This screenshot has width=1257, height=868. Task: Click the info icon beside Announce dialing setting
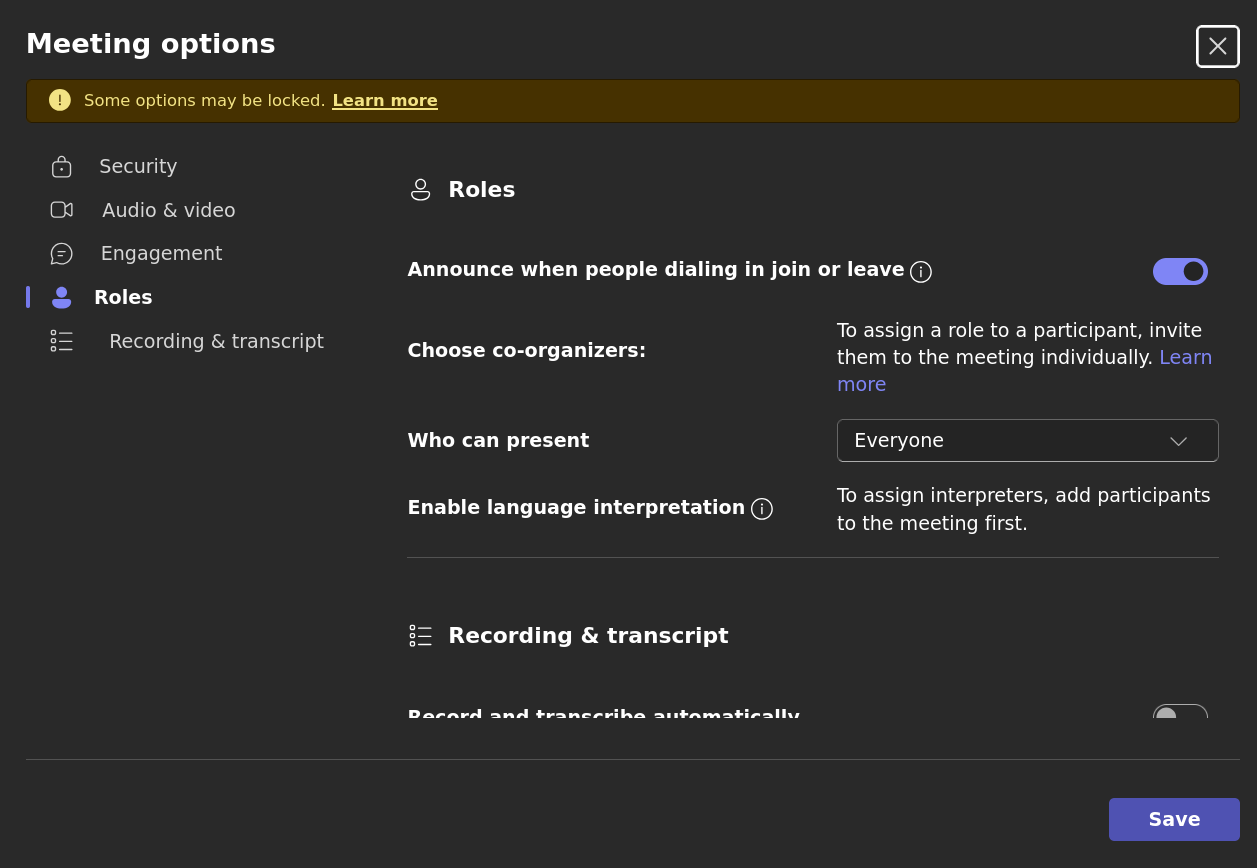(x=921, y=272)
